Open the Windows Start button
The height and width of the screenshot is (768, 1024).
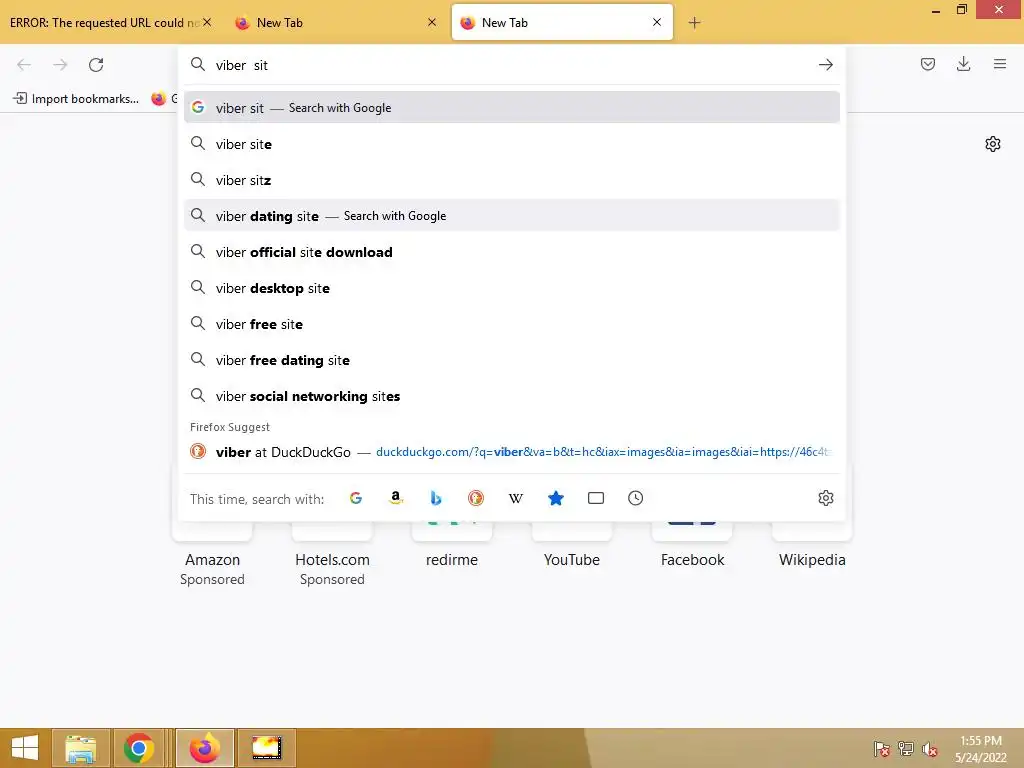tap(25, 748)
